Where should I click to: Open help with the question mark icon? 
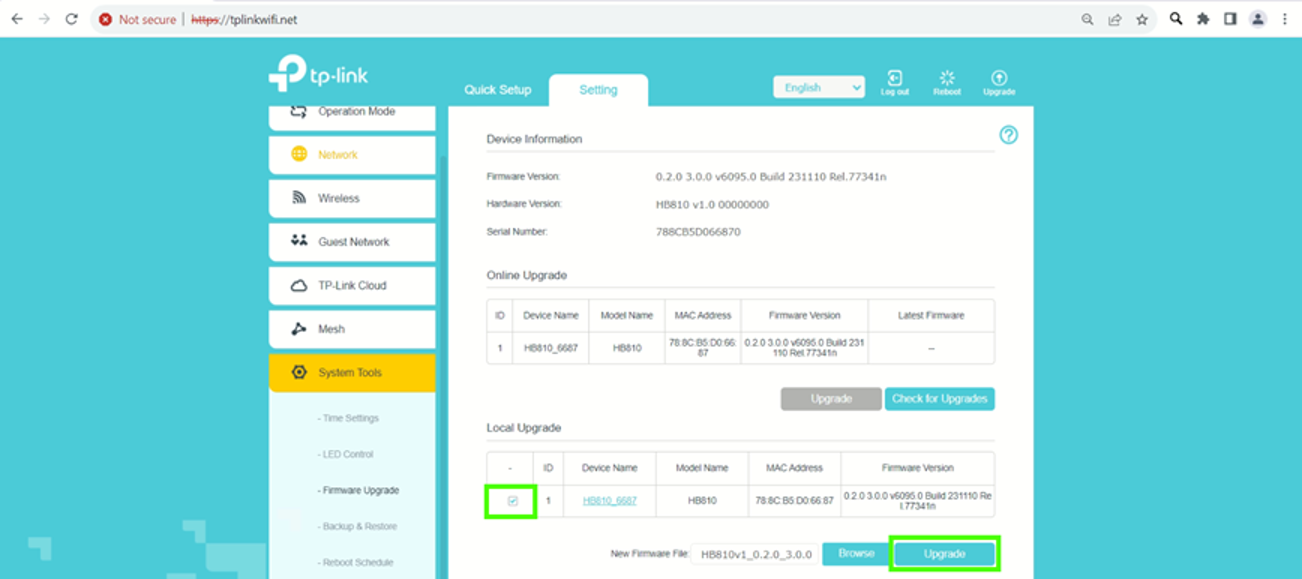pyautogui.click(x=1009, y=135)
